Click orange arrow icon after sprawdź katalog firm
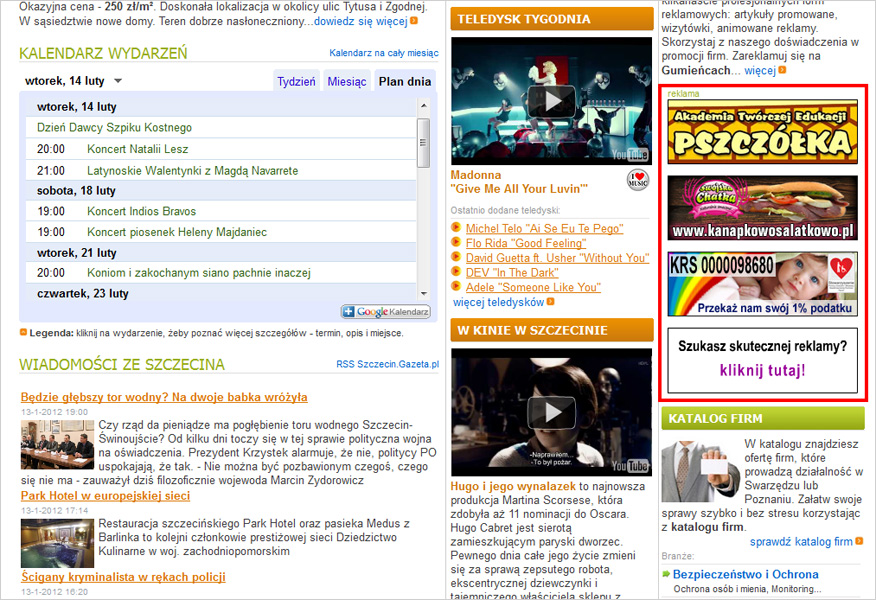876x600 pixels. click(859, 541)
